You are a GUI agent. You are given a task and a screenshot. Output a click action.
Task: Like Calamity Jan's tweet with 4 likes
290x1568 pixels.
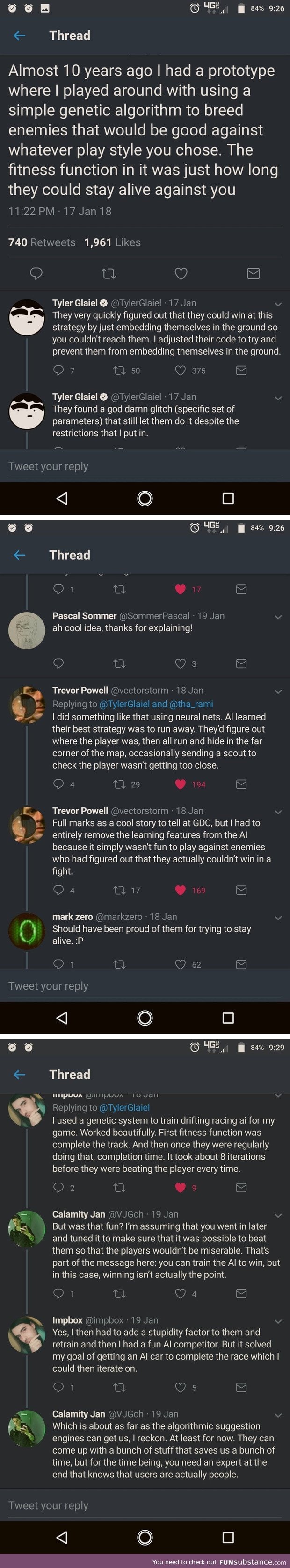[181, 1293]
